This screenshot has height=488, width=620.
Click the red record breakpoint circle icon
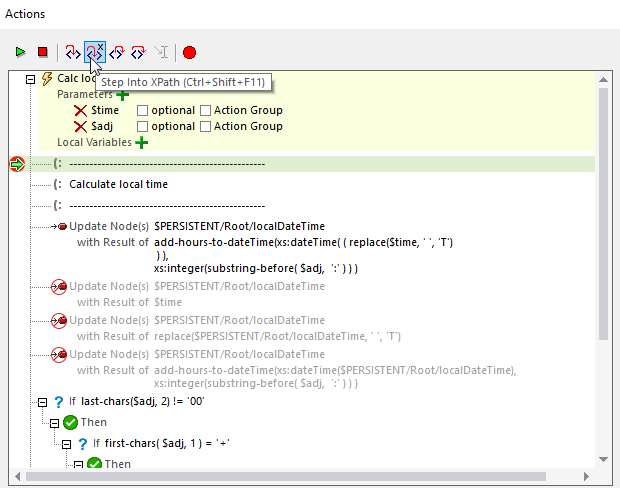(x=189, y=52)
